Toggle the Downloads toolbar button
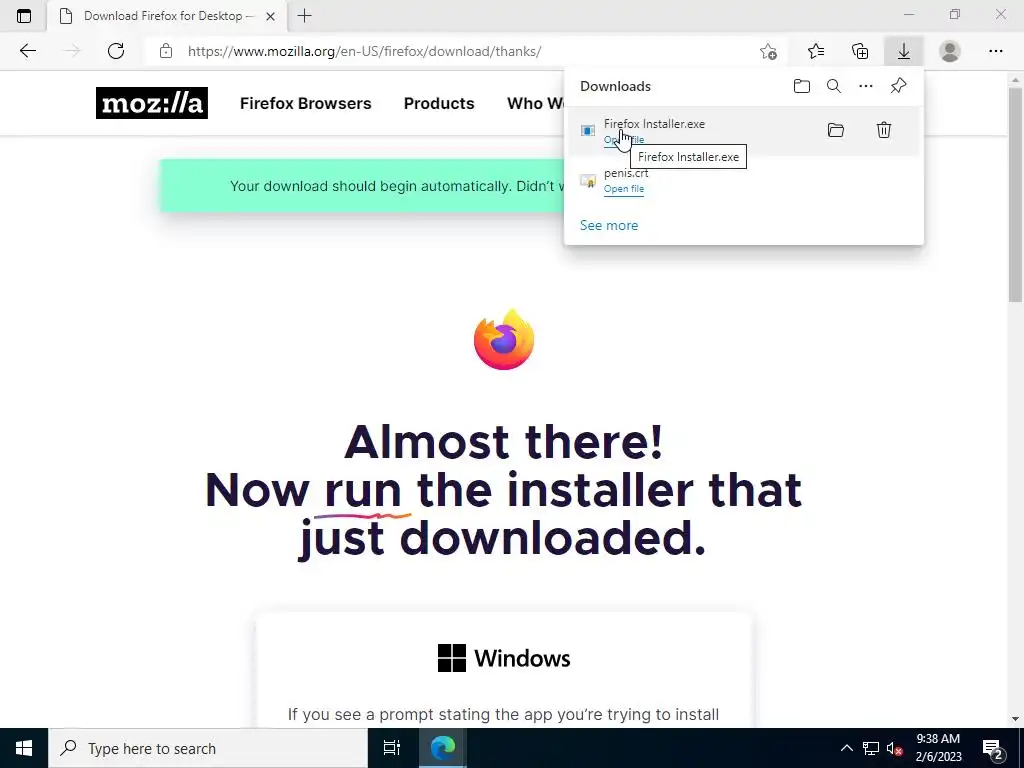 pyautogui.click(x=904, y=51)
